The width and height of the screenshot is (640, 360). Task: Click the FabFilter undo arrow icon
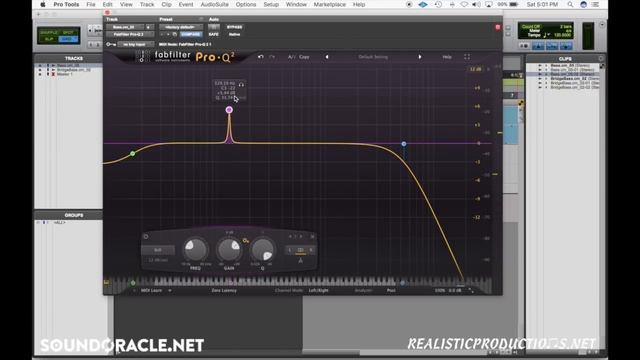(260, 57)
